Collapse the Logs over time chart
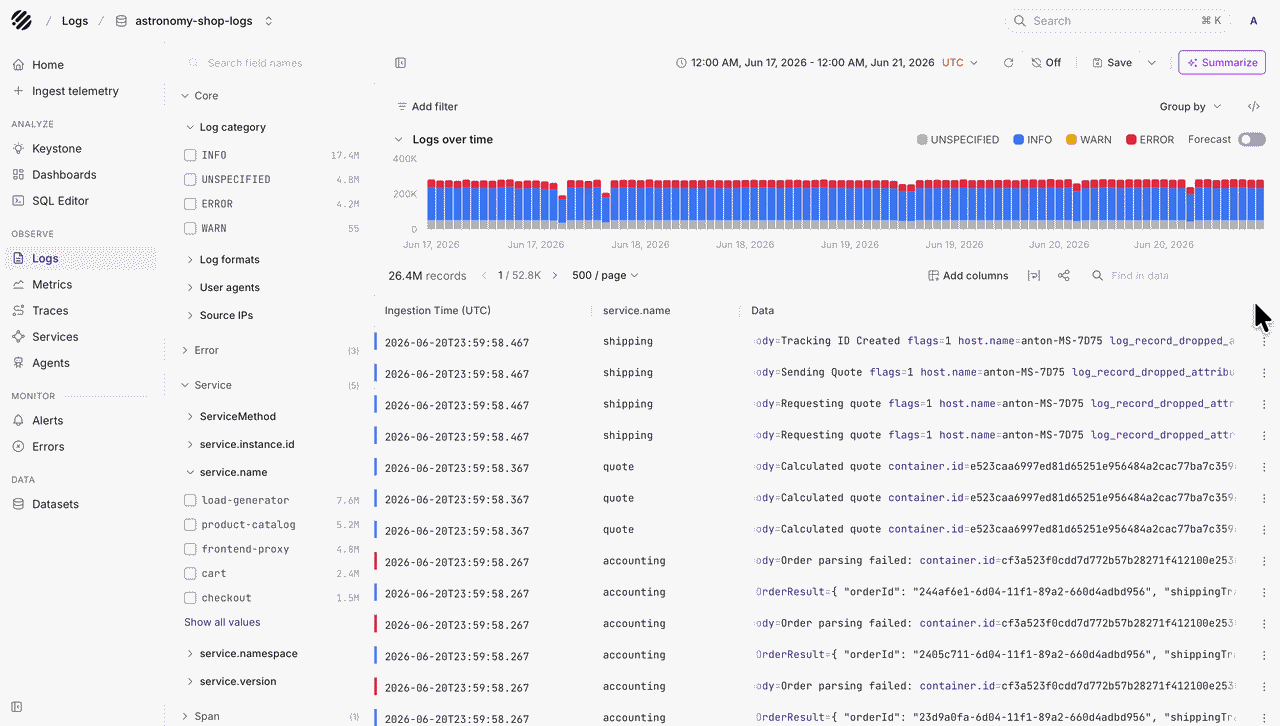This screenshot has height=726, width=1280. (x=398, y=140)
